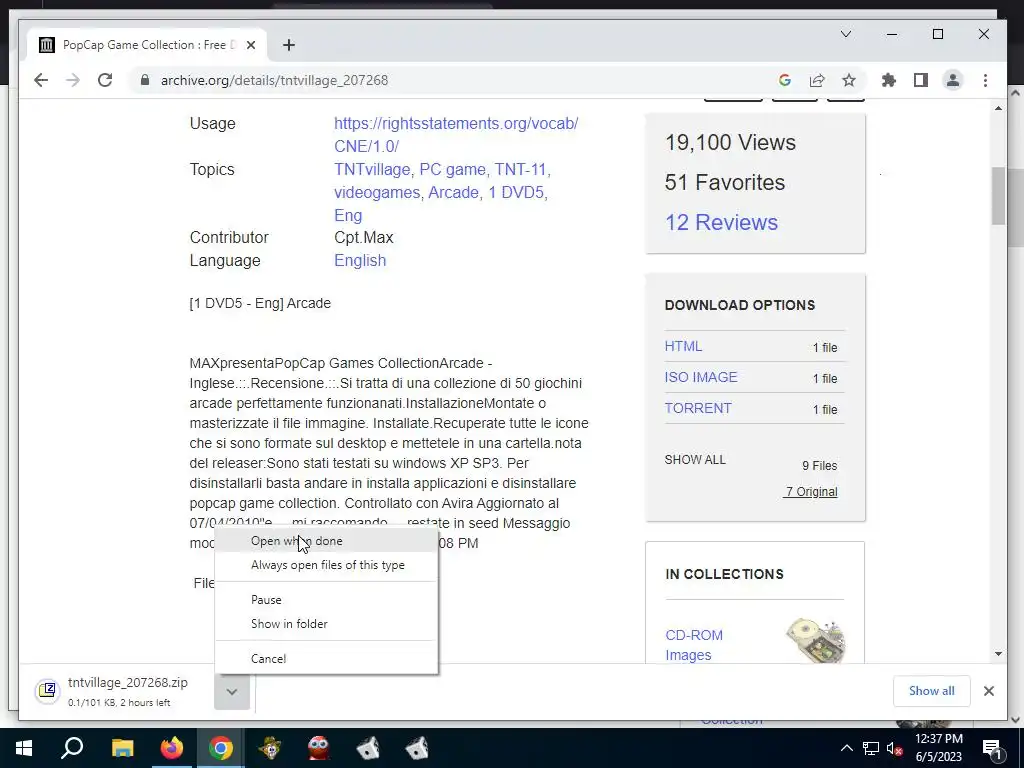Click the muted volume tray icon
Image resolution: width=1024 pixels, height=768 pixels.
[894, 748]
